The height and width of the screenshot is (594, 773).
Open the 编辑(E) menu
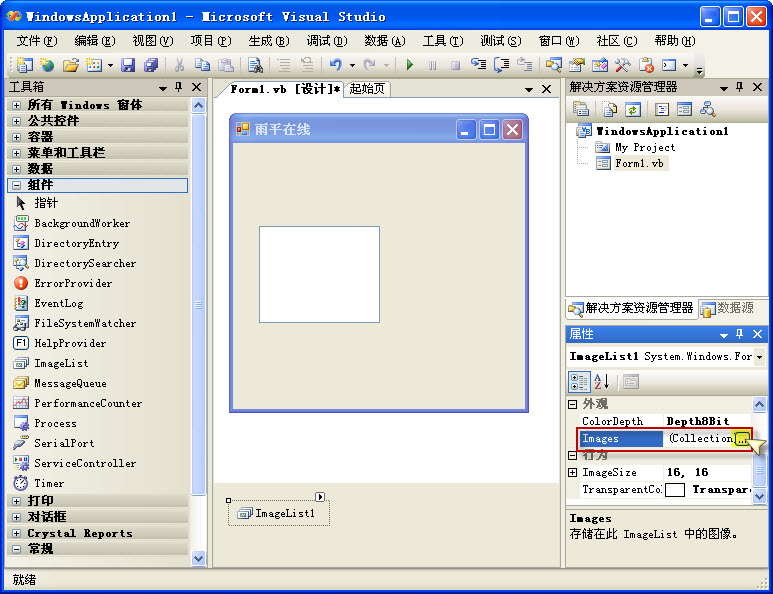[95, 41]
